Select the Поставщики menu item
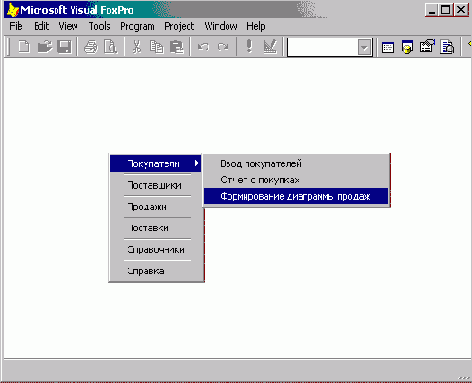This screenshot has height=383, width=472. [x=155, y=185]
